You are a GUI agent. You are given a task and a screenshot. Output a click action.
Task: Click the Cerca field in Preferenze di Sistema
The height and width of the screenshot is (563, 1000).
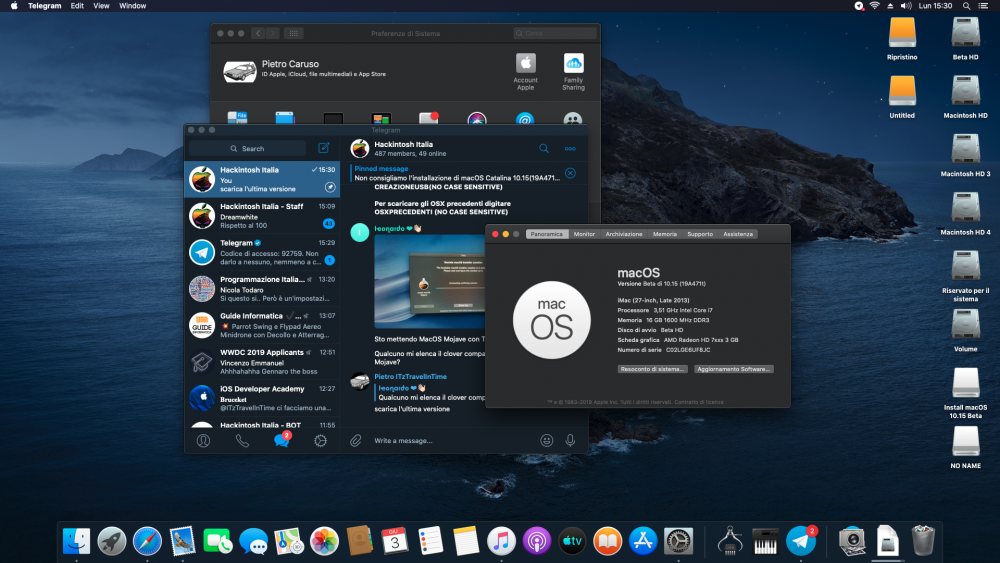pyautogui.click(x=555, y=33)
